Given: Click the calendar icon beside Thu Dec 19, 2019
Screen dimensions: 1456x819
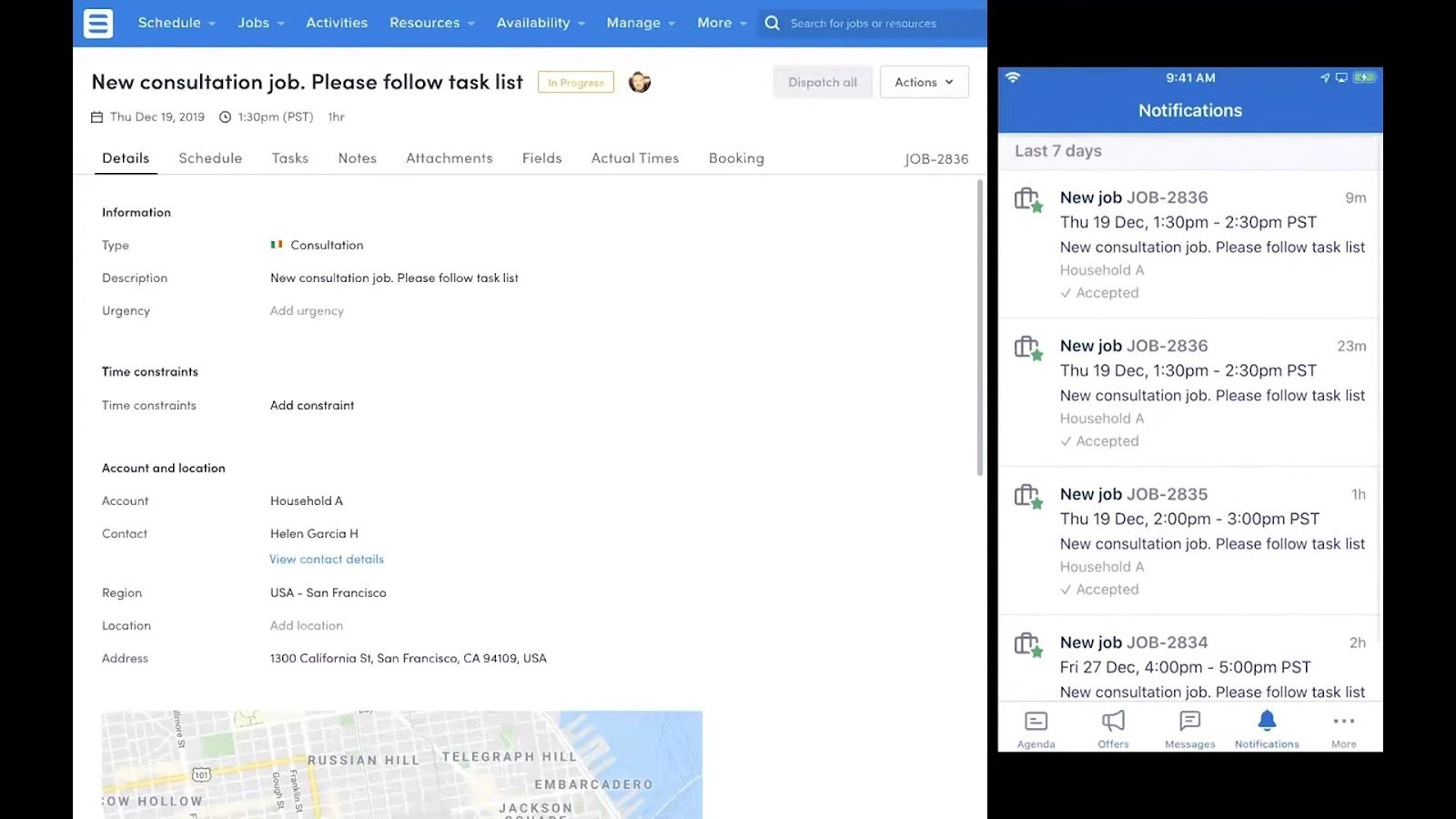Looking at the screenshot, I should coord(96,116).
